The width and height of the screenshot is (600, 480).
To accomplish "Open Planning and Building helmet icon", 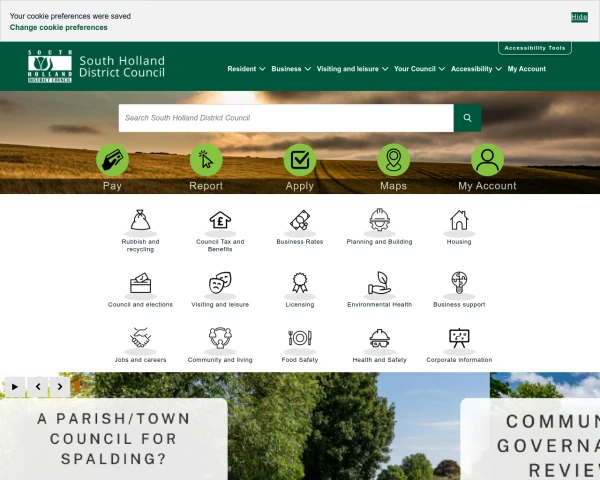I will (379, 220).
